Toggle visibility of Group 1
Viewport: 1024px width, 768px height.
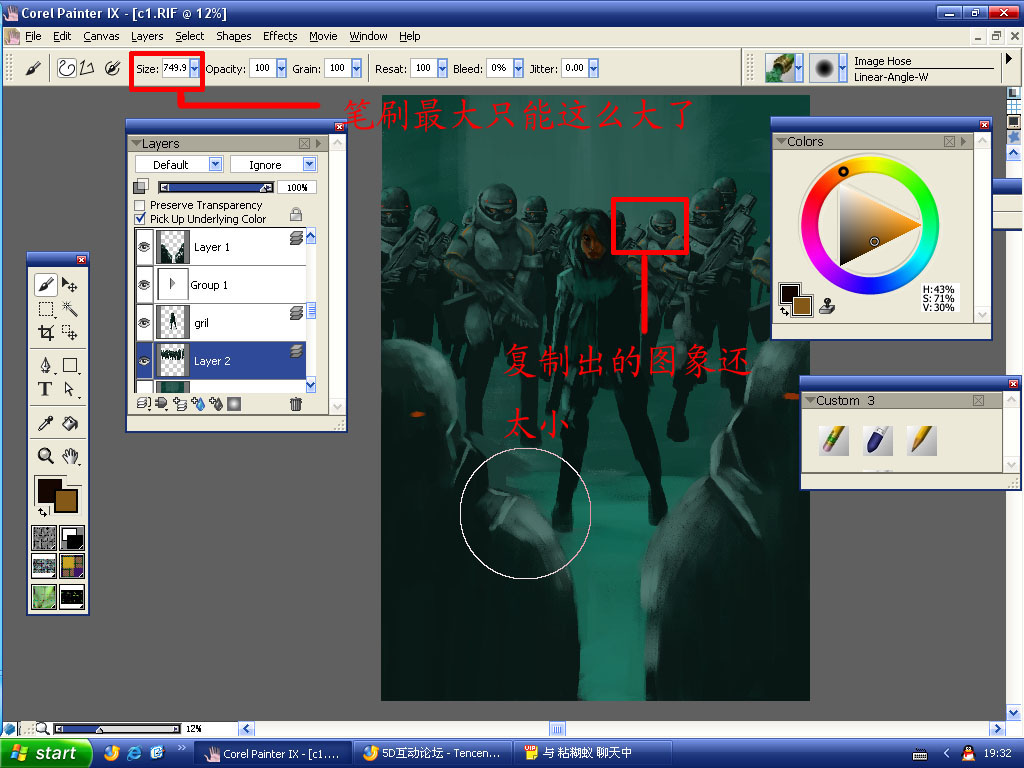144,285
